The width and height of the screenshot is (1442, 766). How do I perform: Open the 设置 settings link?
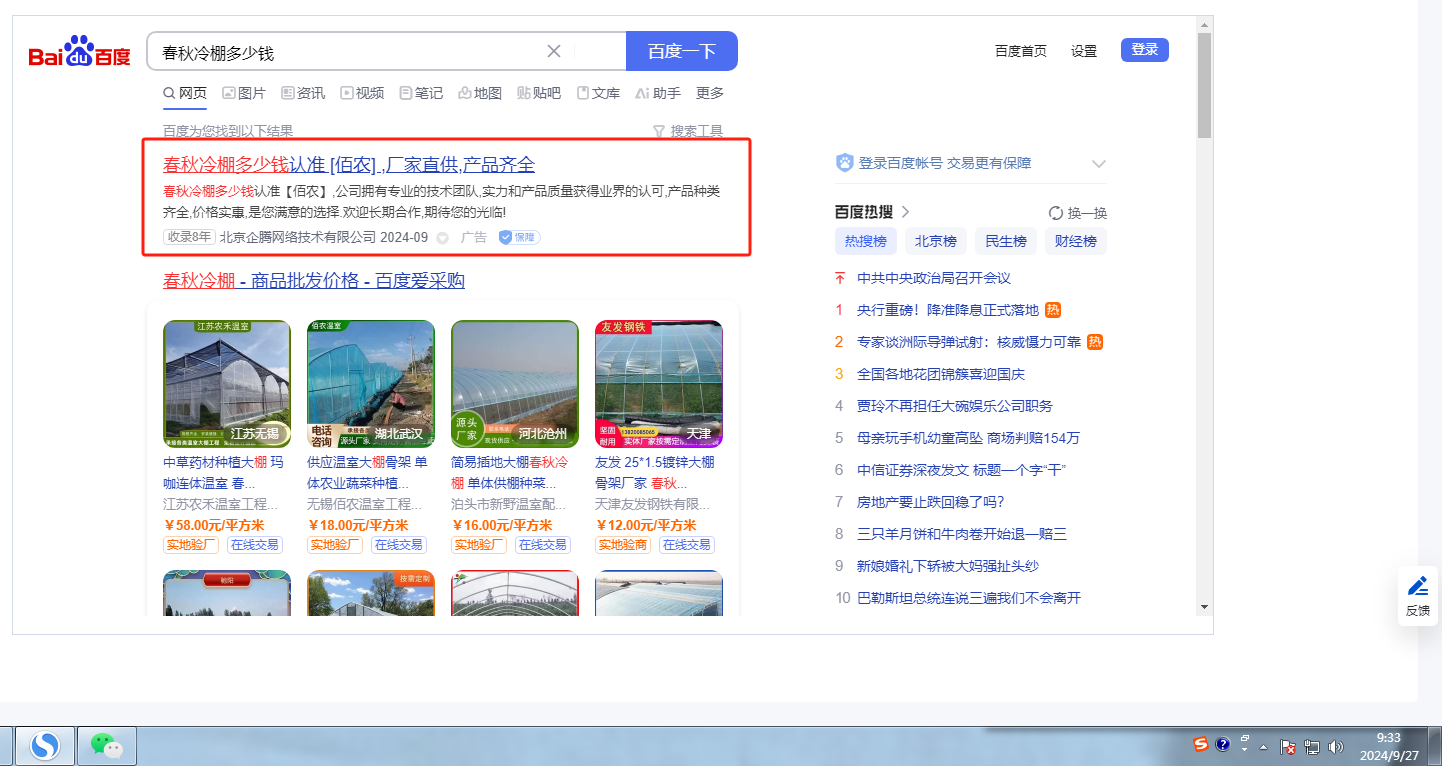[1084, 51]
